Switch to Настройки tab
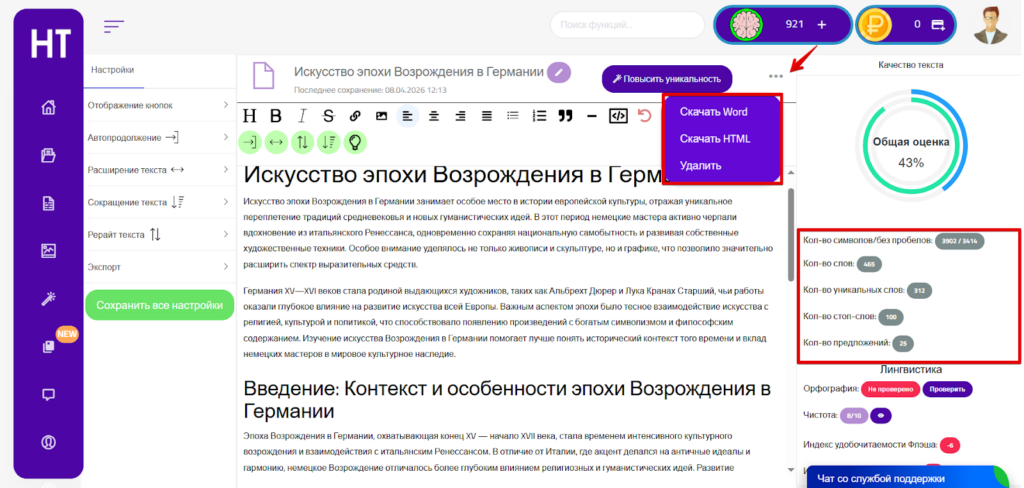Screen dimensions: 1024x488 [113, 70]
